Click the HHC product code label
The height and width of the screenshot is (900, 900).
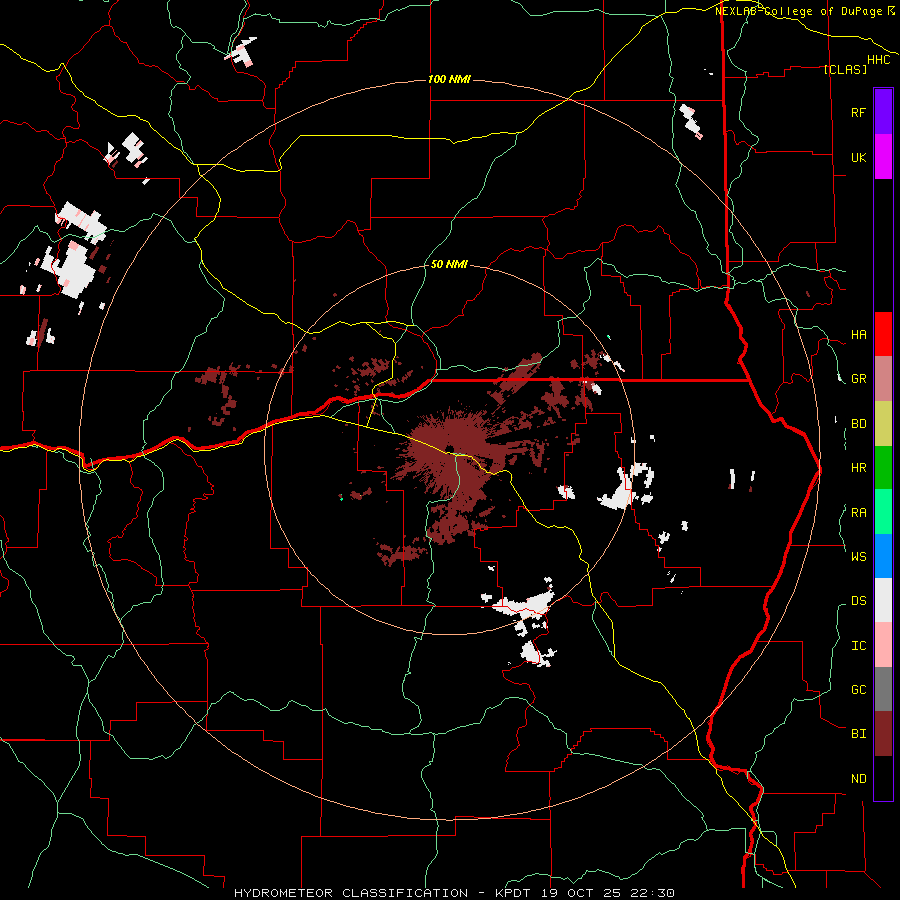[879, 60]
